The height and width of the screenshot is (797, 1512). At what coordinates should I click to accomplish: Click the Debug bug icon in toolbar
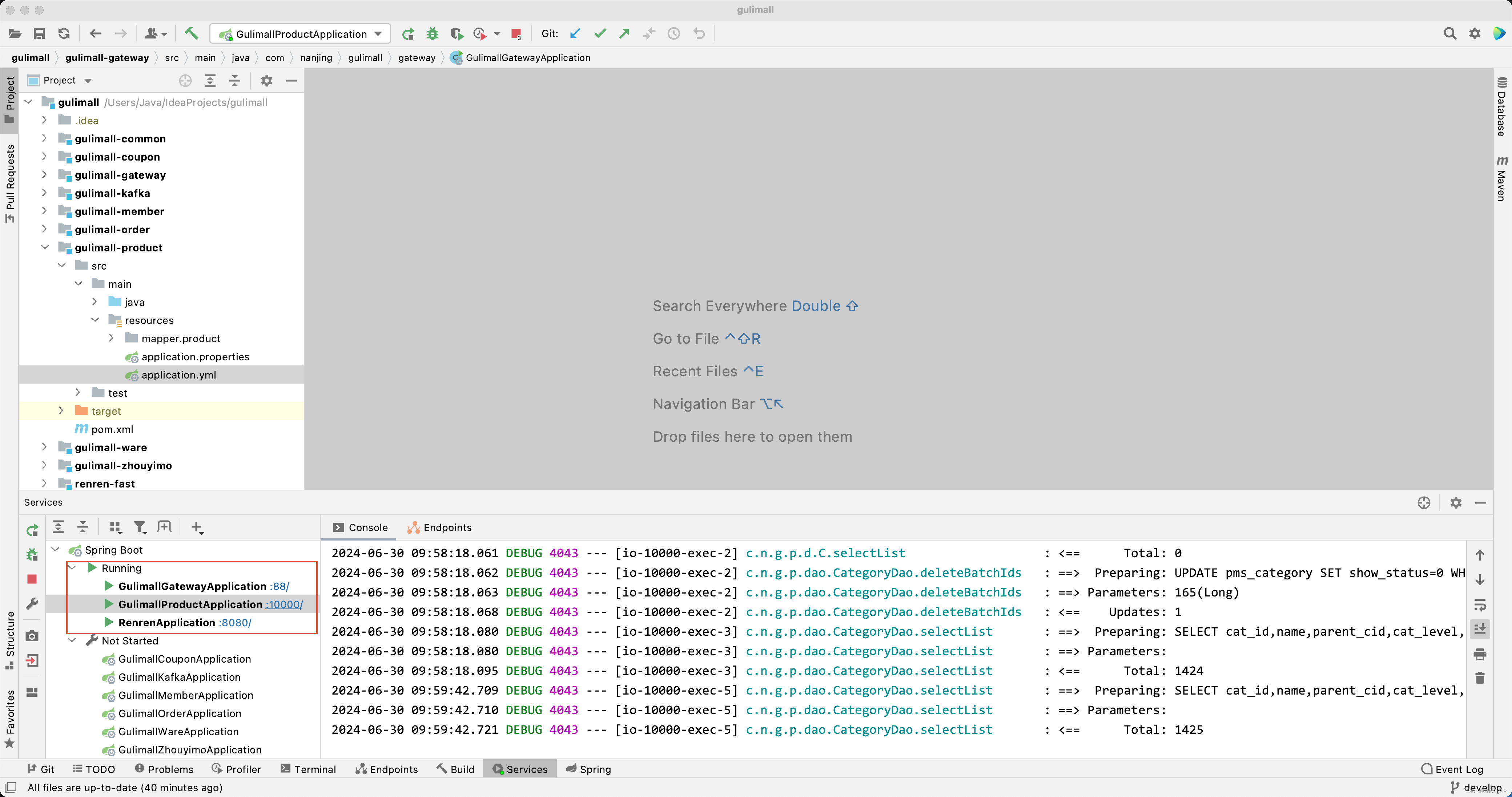[x=433, y=33]
